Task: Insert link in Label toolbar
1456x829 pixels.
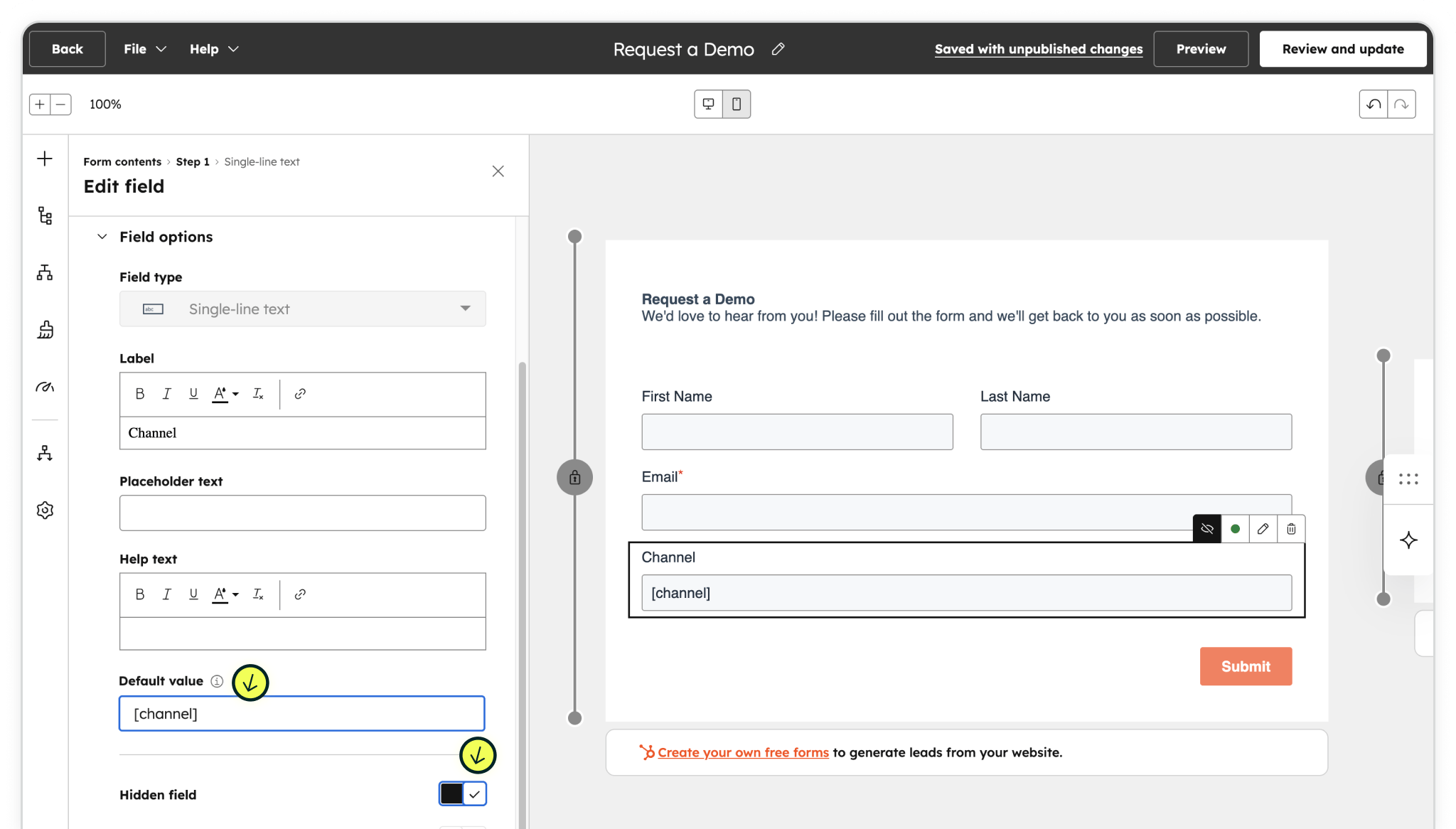Action: pyautogui.click(x=300, y=394)
